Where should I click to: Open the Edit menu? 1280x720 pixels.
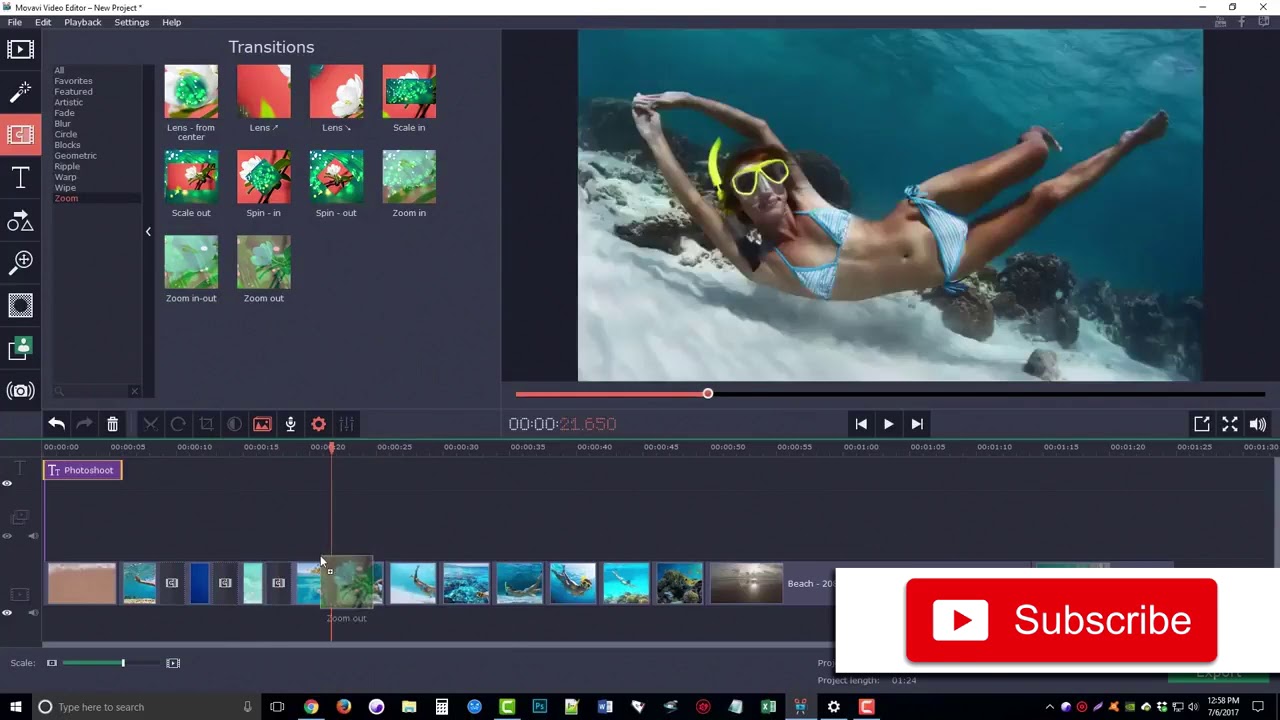click(43, 22)
